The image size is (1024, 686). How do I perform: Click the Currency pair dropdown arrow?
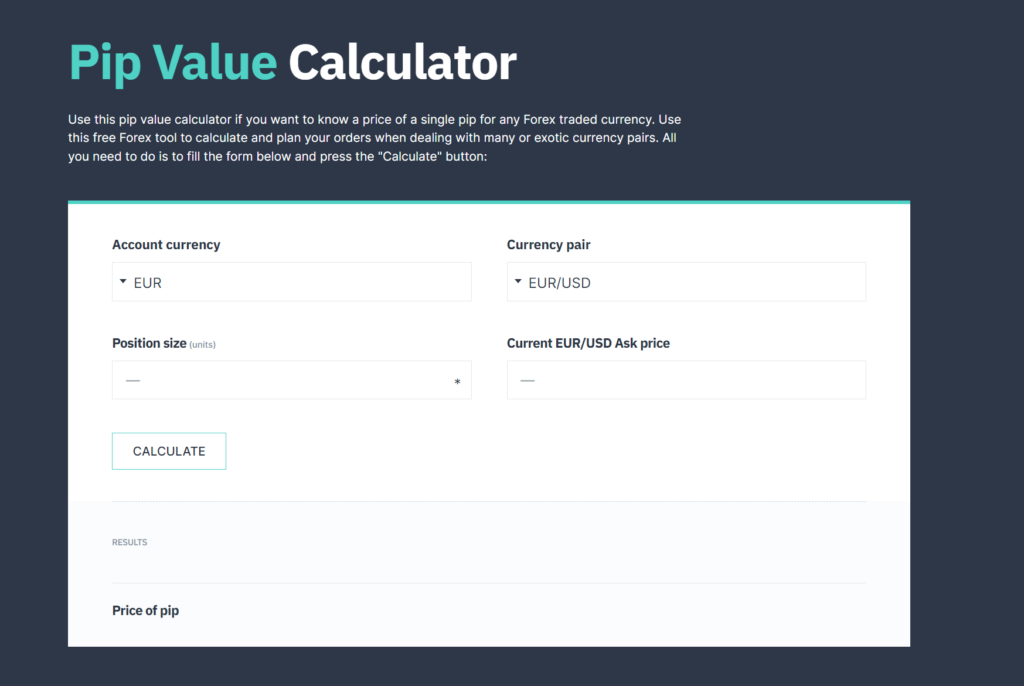point(518,282)
